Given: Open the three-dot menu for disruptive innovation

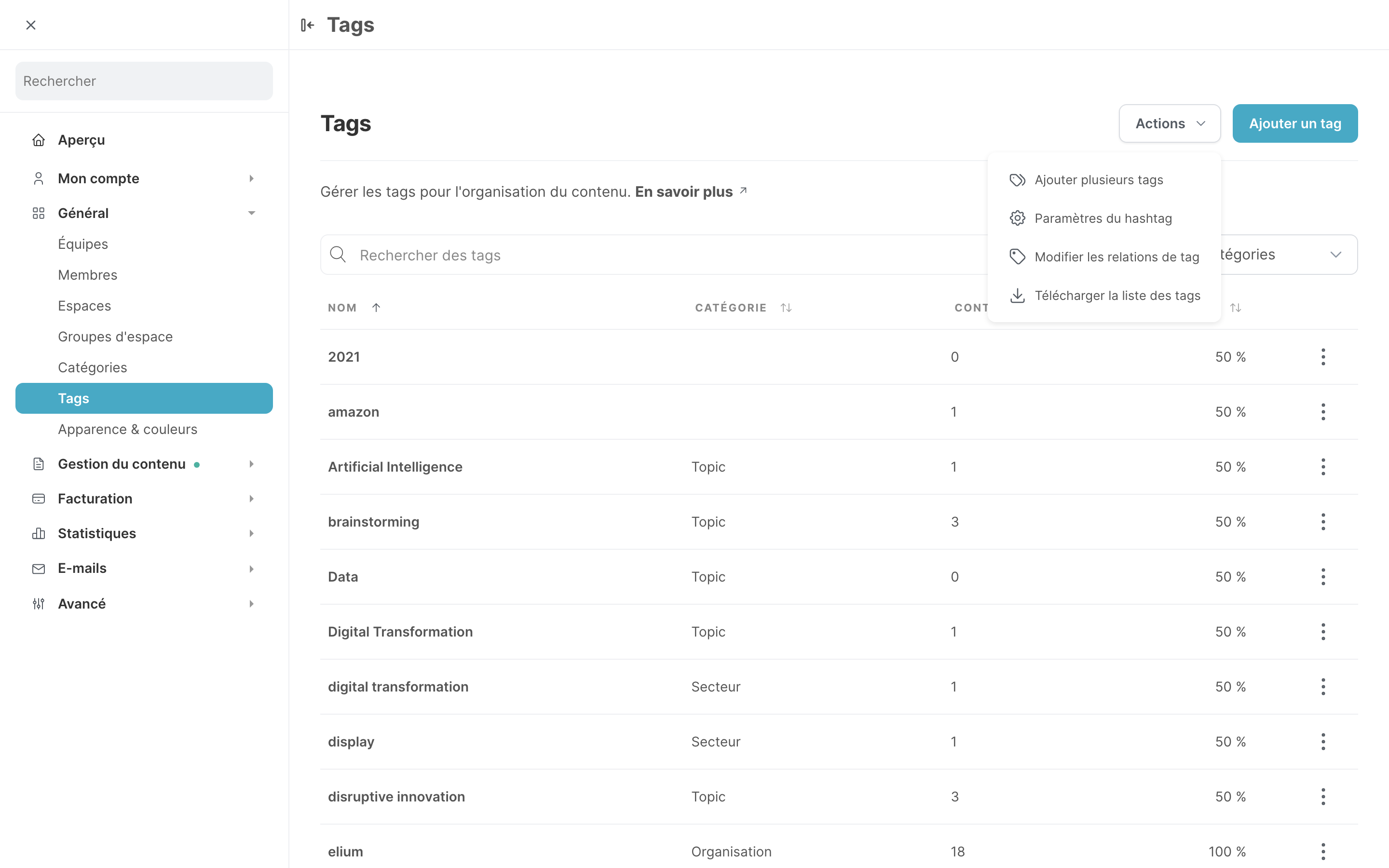Looking at the screenshot, I should (x=1323, y=796).
